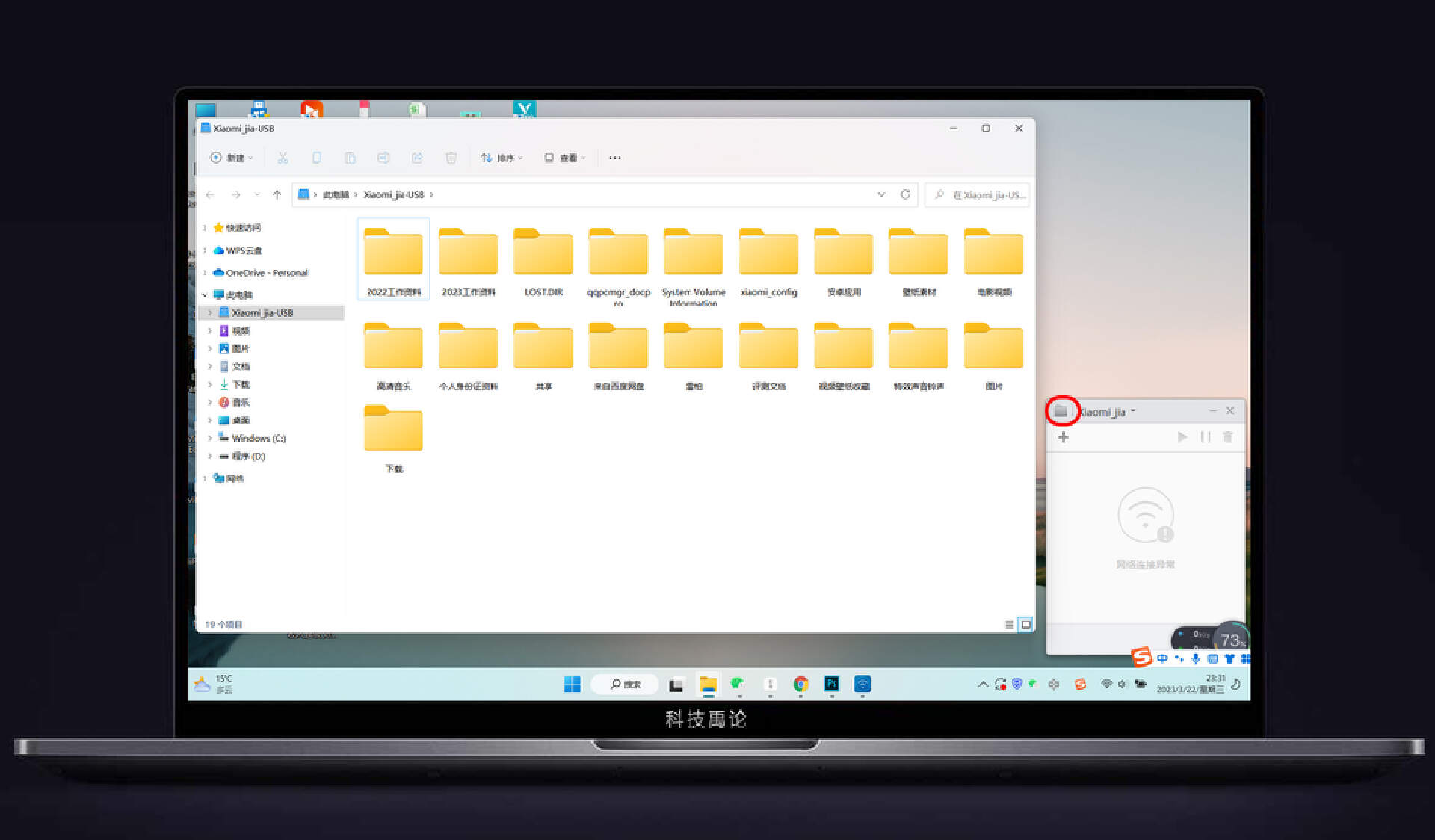Image resolution: width=1435 pixels, height=840 pixels.
Task: Open the address bar history dropdown chevron
Action: (881, 194)
